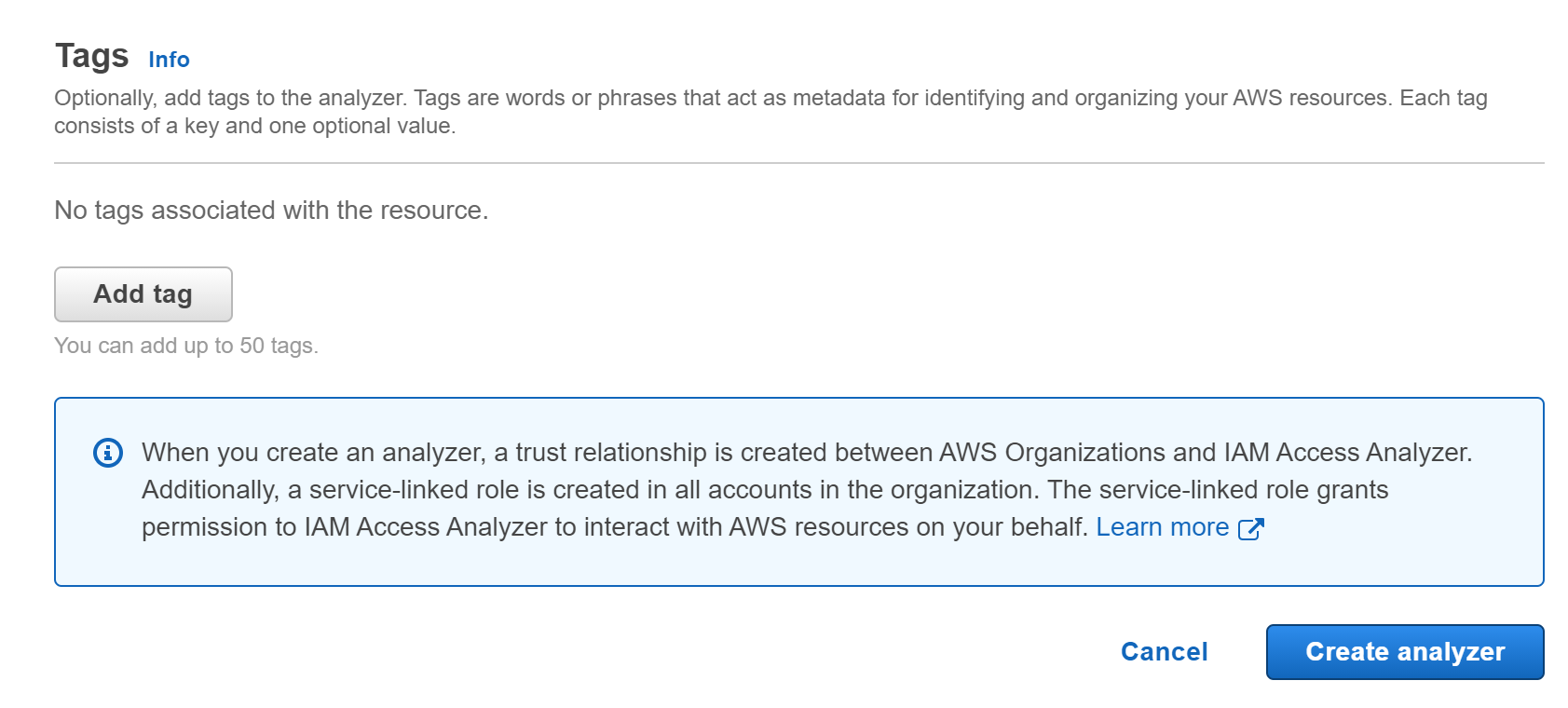Click the divider line under the Tags description

point(798,163)
